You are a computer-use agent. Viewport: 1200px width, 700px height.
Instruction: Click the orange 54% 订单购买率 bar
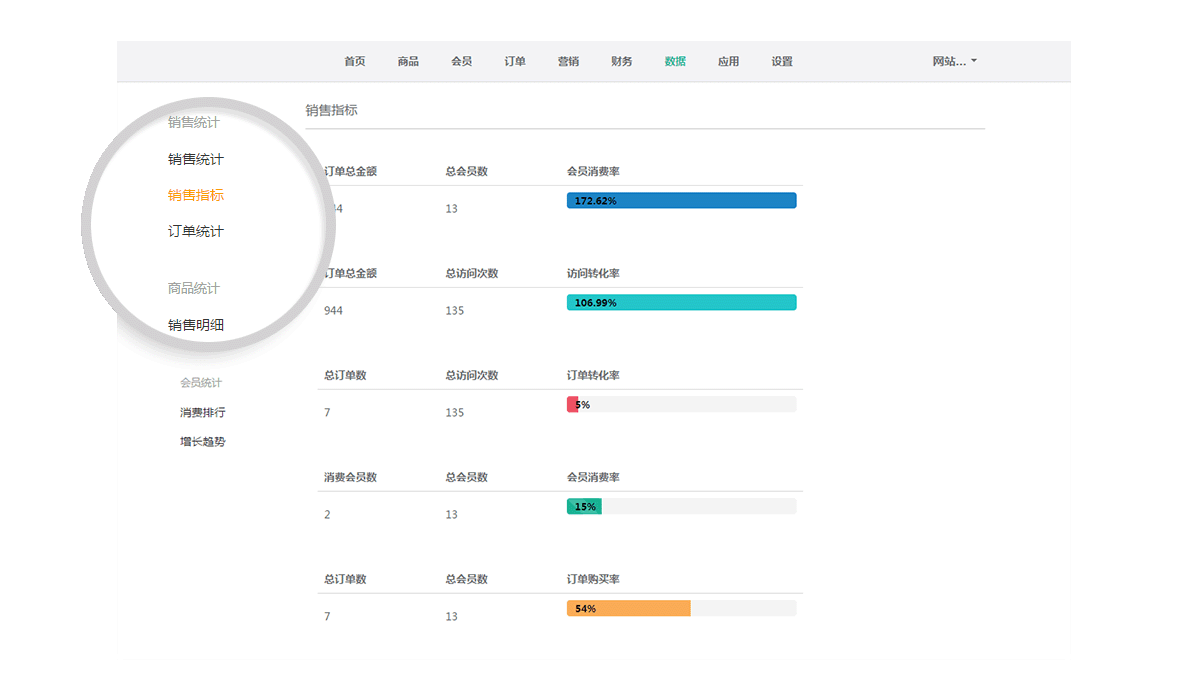tap(628, 608)
